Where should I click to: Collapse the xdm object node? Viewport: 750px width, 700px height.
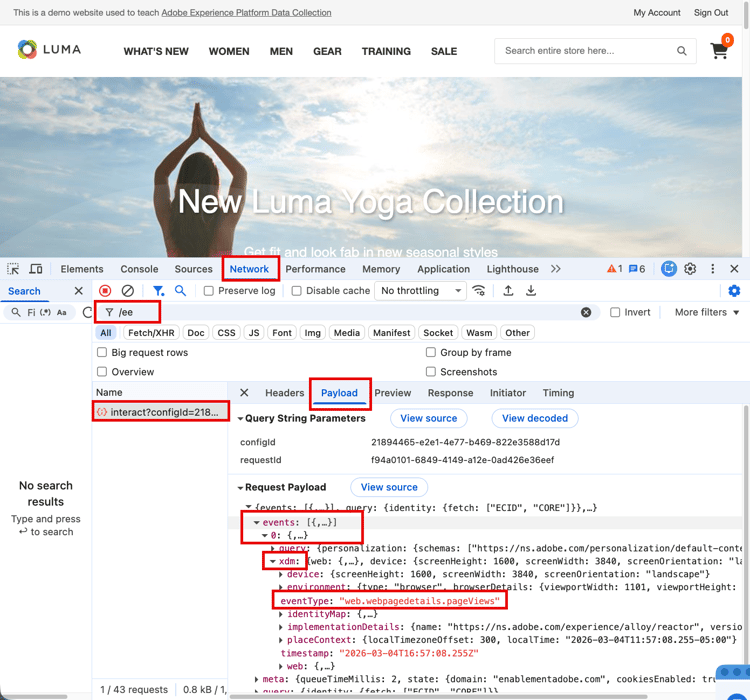tap(273, 561)
